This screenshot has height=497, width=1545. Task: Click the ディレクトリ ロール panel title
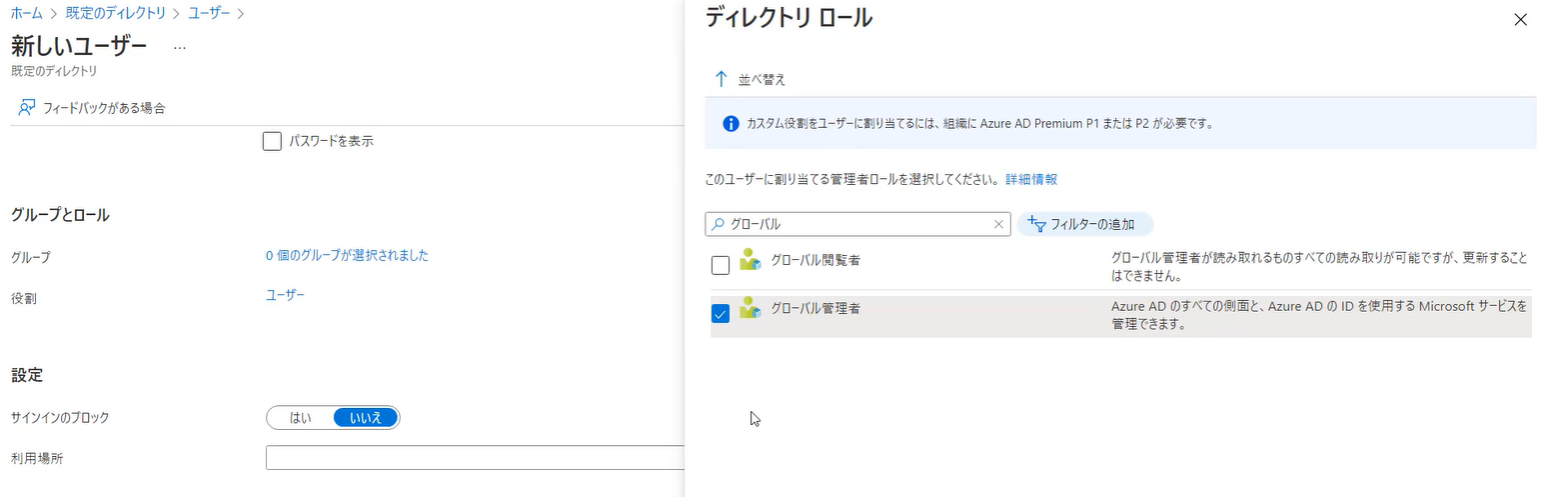point(789,17)
